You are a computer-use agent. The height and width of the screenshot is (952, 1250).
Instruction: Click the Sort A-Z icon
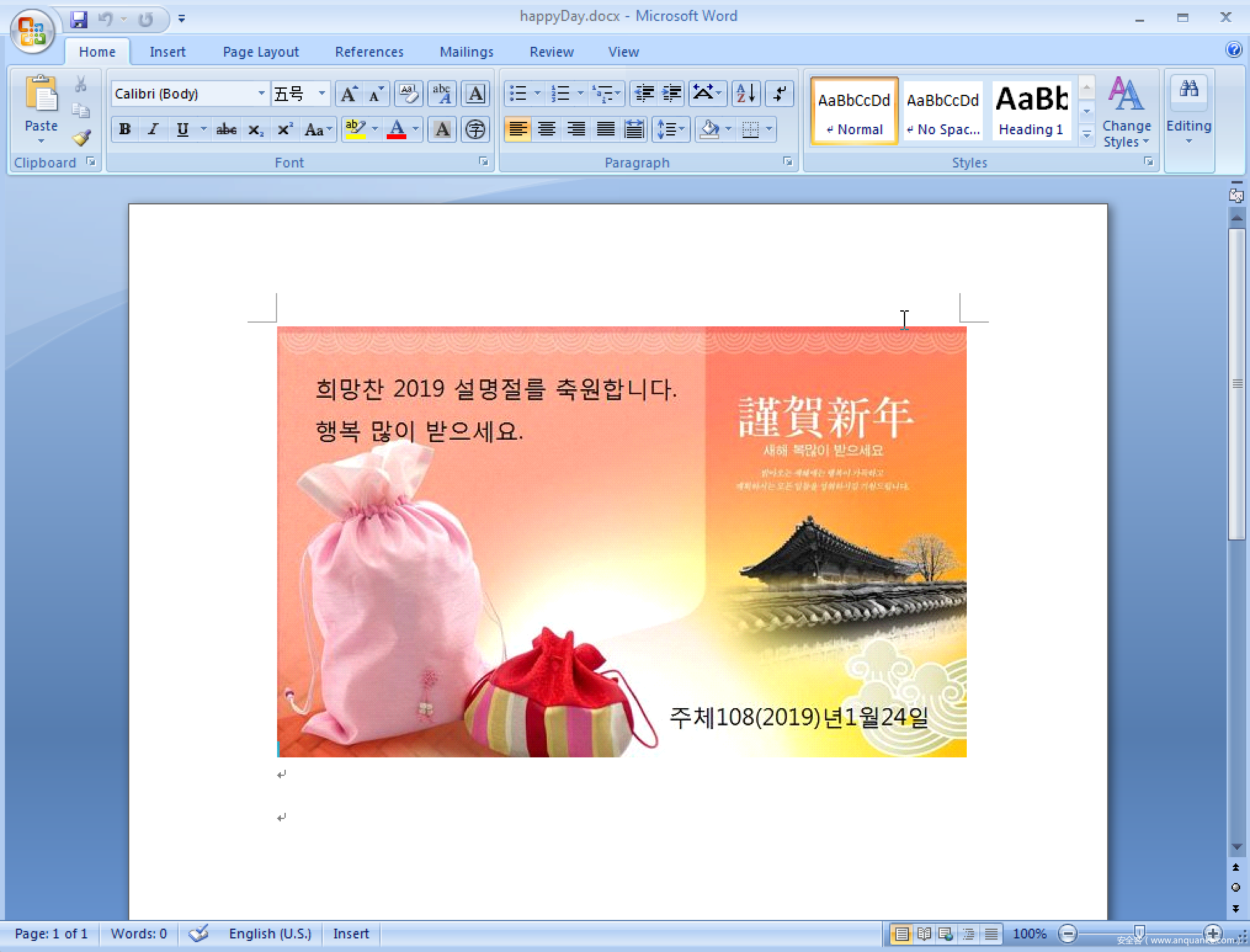point(746,94)
